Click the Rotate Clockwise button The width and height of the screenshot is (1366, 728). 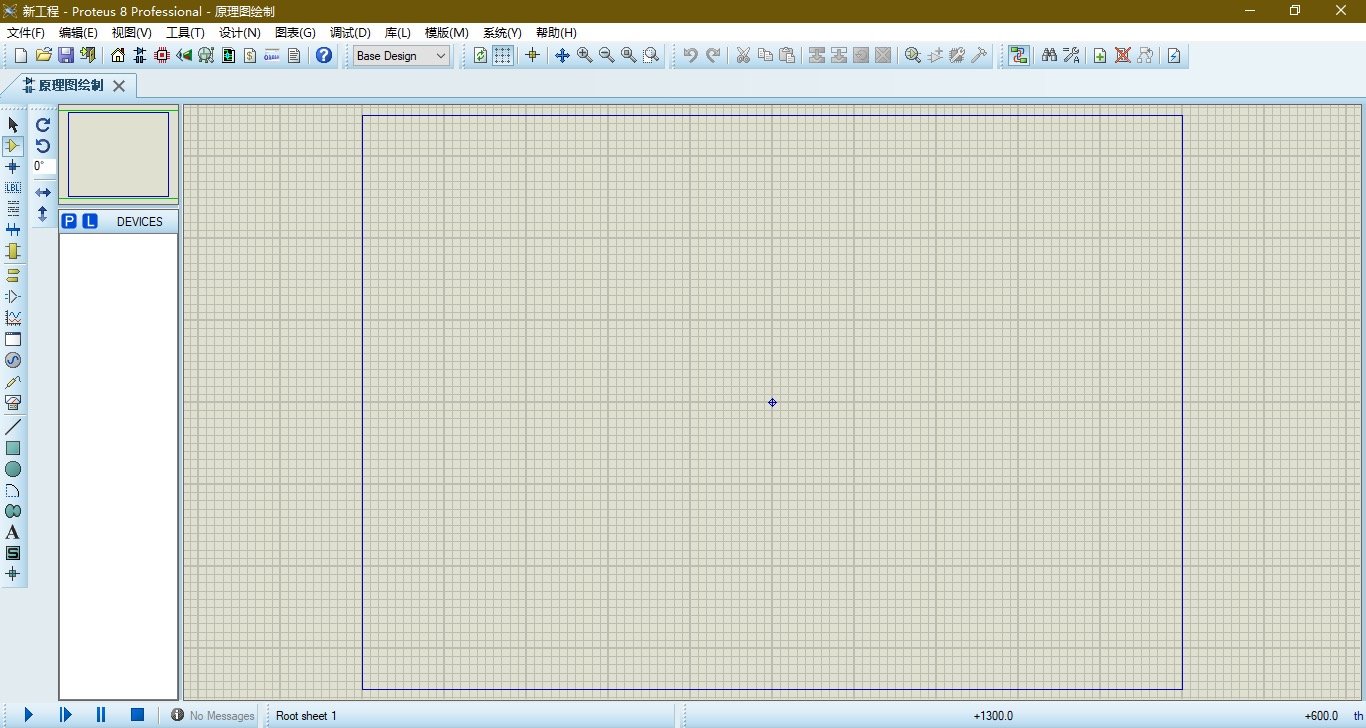[x=43, y=125]
